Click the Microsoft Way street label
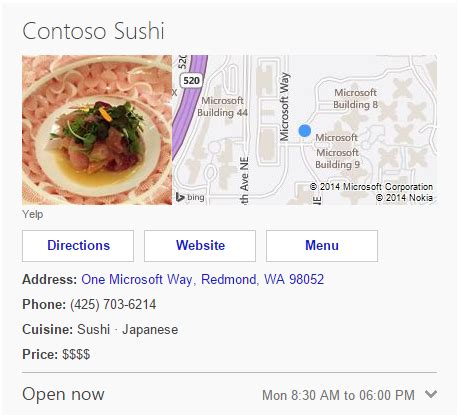Viewport: 461px width, 415px height. point(284,107)
